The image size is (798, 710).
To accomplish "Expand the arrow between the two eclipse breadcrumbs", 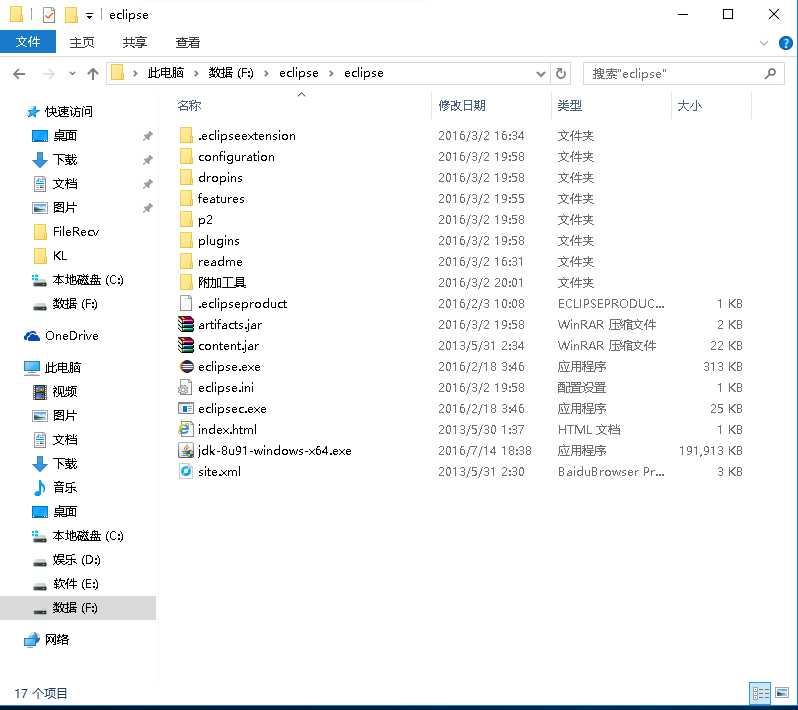I will click(x=331, y=74).
